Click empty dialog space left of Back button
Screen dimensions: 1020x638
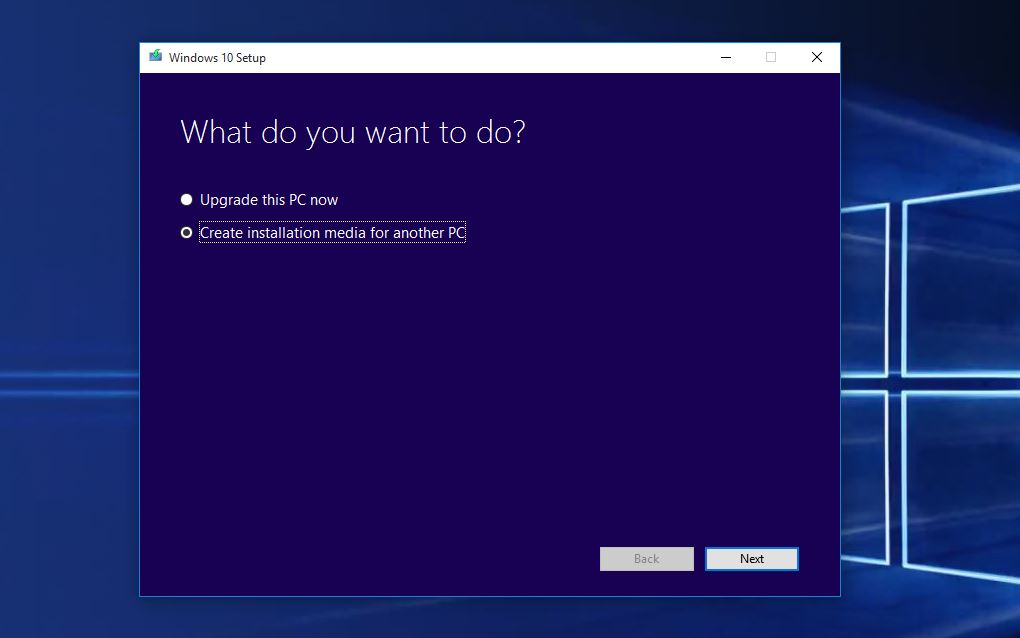click(x=400, y=559)
